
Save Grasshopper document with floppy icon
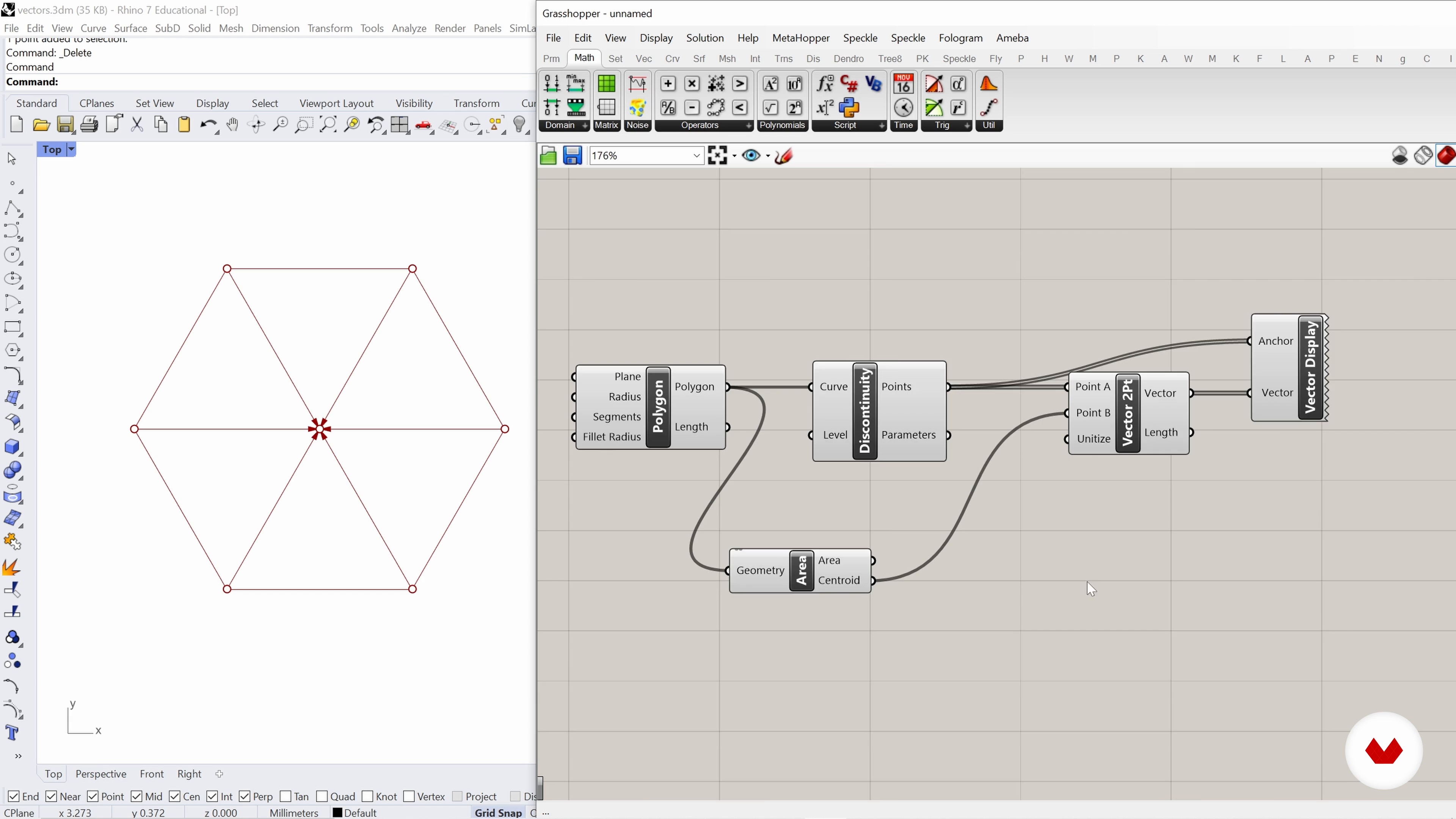[572, 155]
